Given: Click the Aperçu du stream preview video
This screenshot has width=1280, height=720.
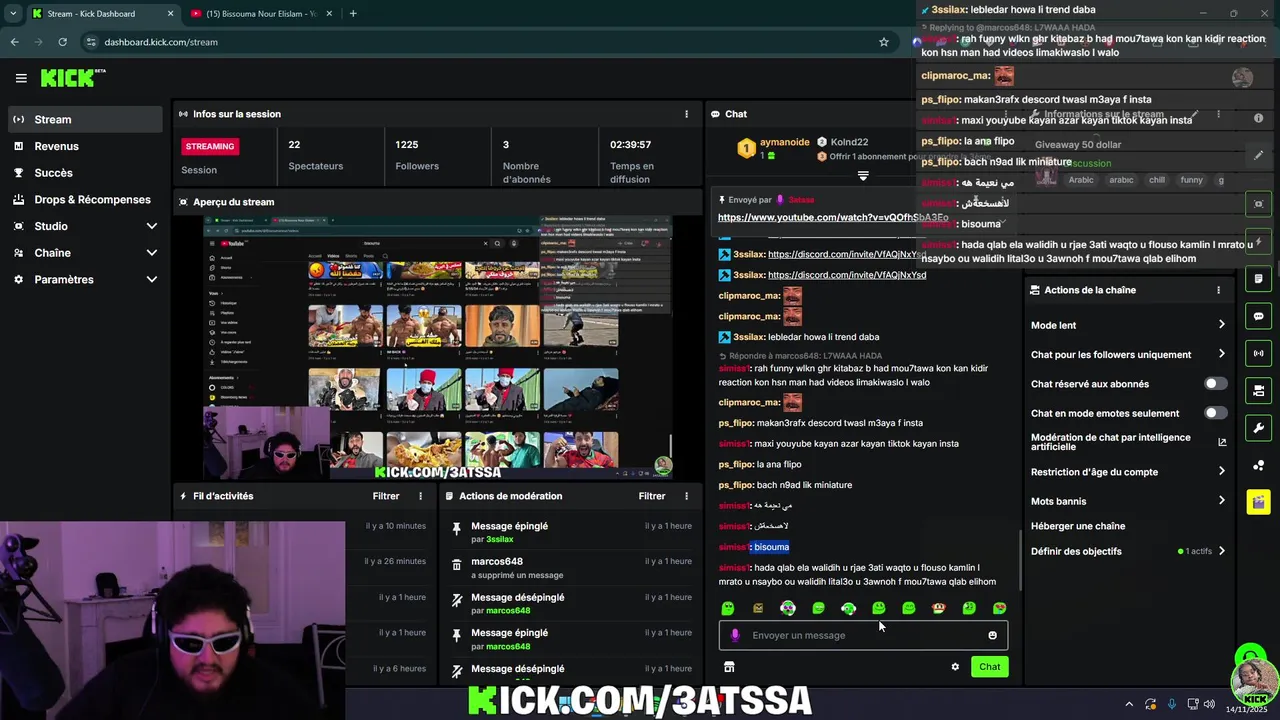Looking at the screenshot, I should click(438, 348).
